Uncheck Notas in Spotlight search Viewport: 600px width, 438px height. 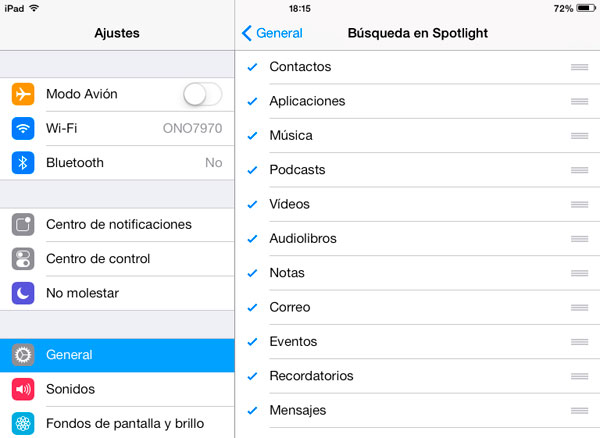[x=252, y=273]
